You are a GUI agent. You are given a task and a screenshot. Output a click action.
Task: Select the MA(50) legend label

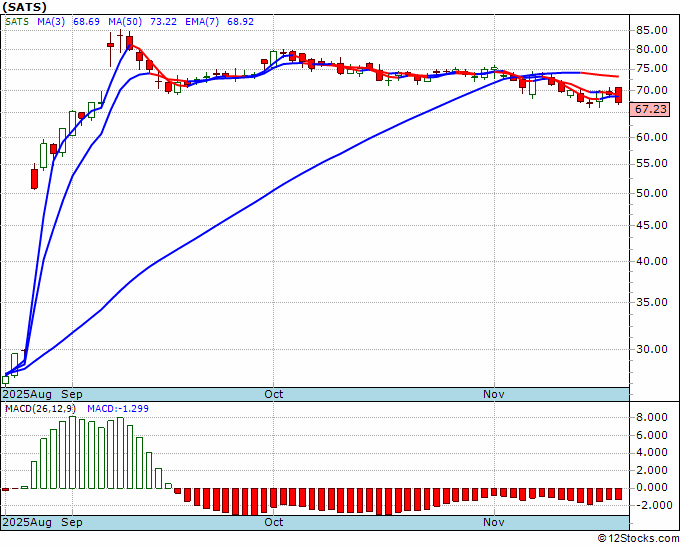(x=124, y=22)
